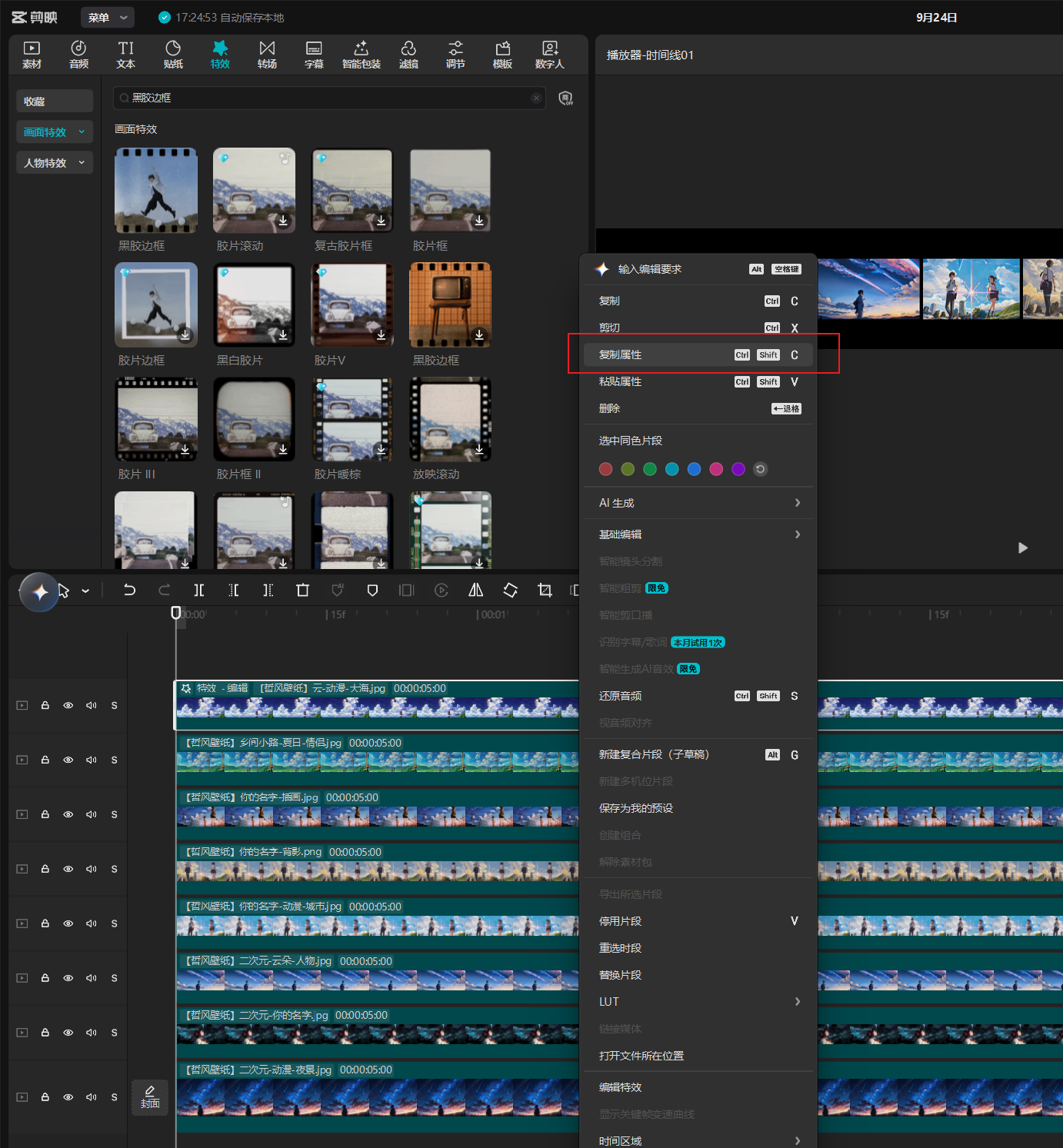The image size is (1063, 1148).
Task: Lock the 二次元-云朵-人物 track
Action: pyautogui.click(x=45, y=978)
